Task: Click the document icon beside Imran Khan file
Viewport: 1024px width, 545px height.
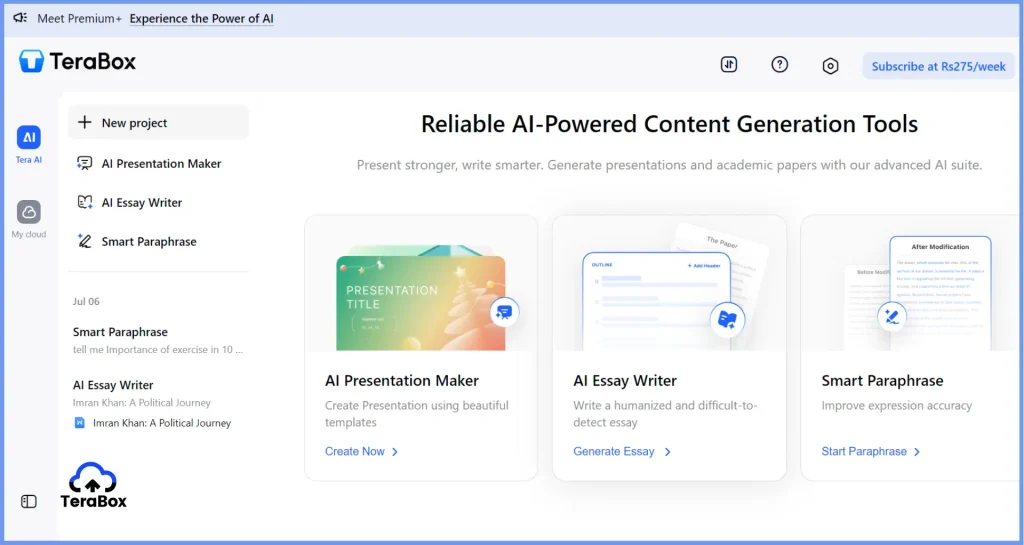Action: pyautogui.click(x=80, y=423)
